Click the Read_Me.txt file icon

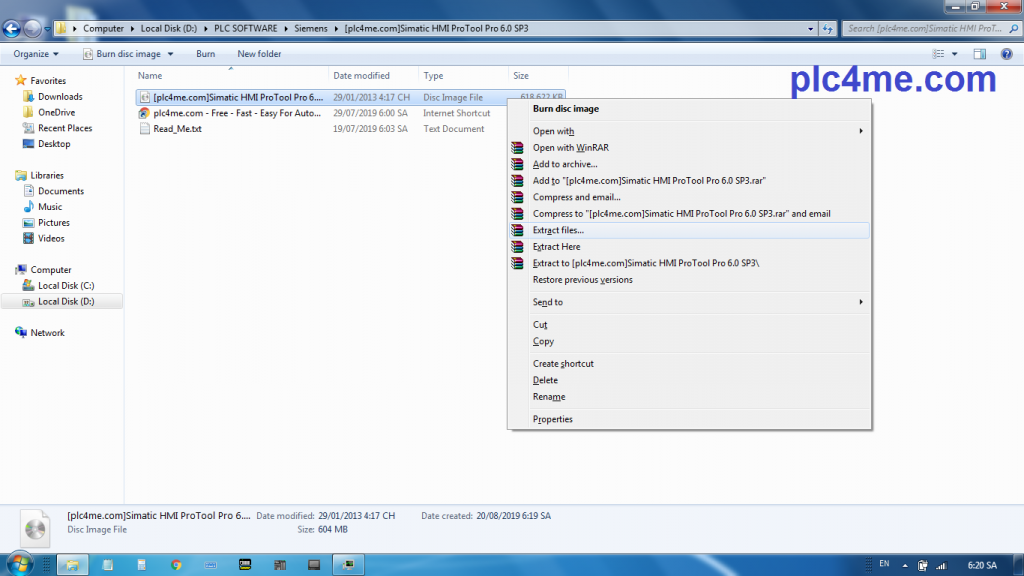pos(145,129)
